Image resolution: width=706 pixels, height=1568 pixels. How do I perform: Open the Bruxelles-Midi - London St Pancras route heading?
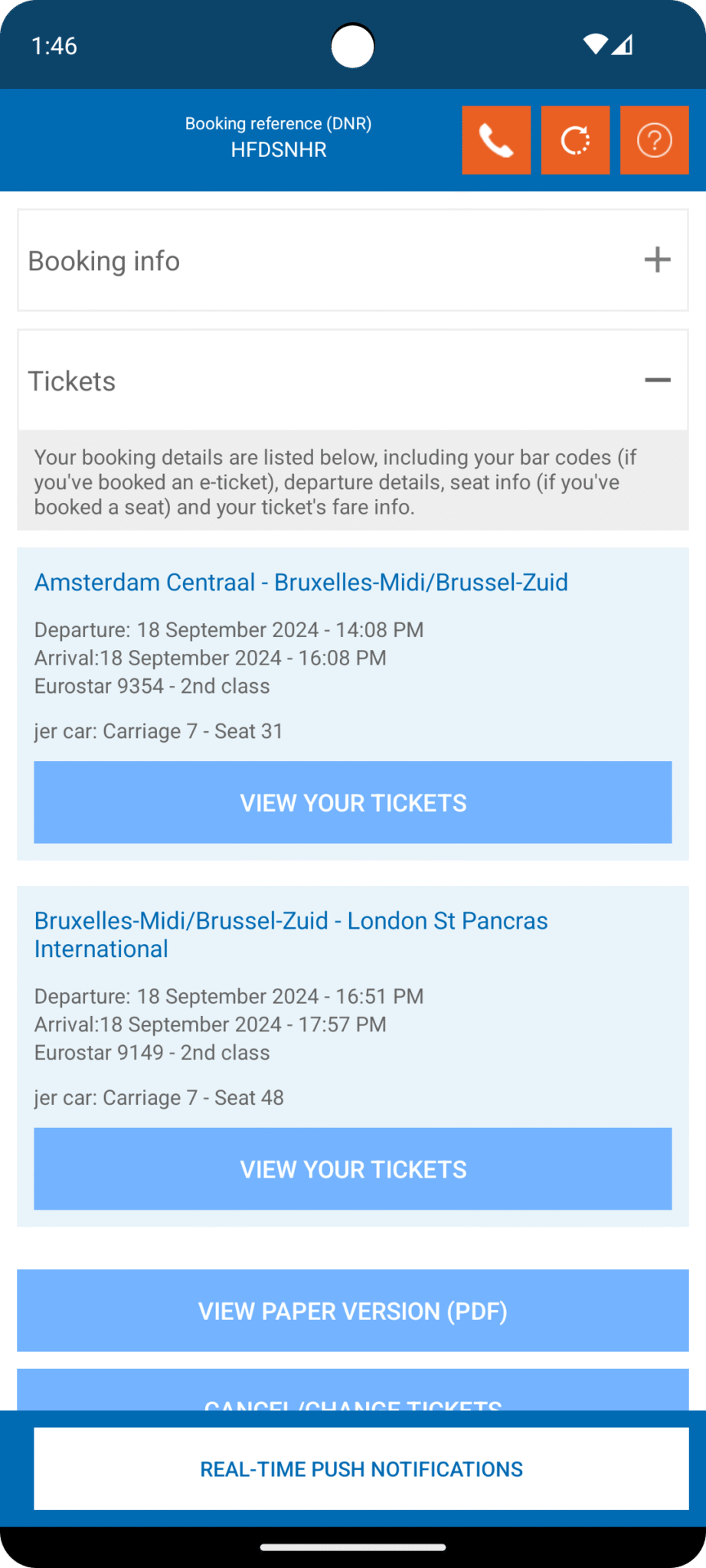tap(291, 935)
